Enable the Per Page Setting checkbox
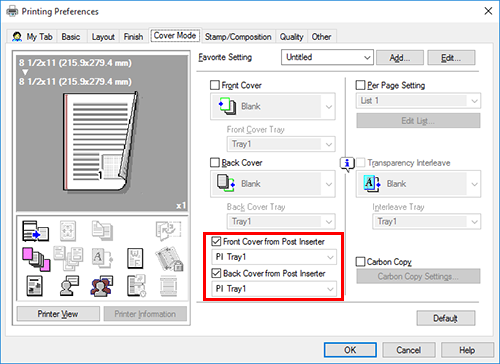This screenshot has width=500, height=364. [360, 85]
